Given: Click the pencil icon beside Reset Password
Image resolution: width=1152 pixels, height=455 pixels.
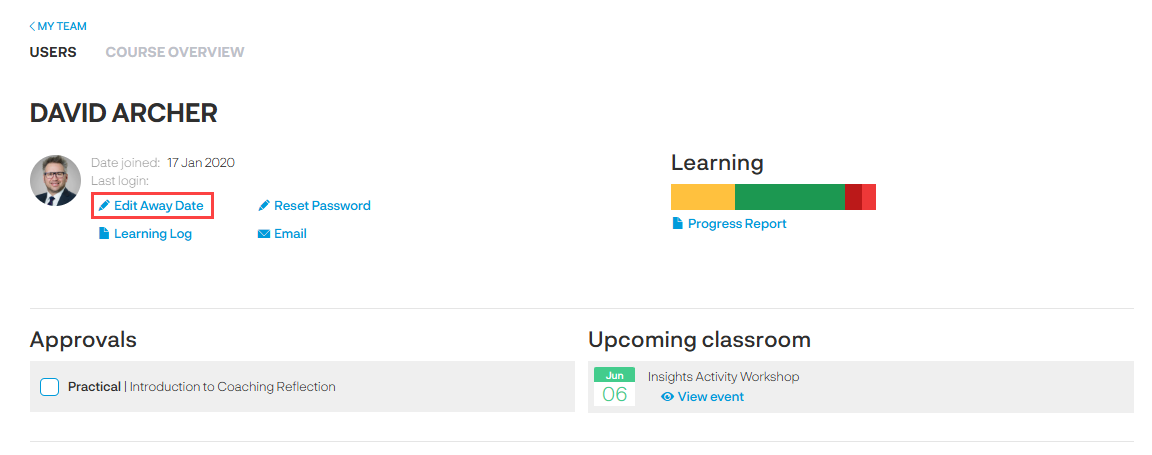Looking at the screenshot, I should click(264, 206).
